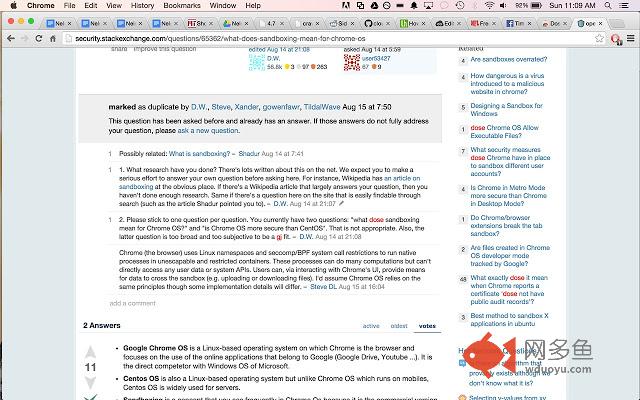Reload the page with refresh icon

click(39, 38)
